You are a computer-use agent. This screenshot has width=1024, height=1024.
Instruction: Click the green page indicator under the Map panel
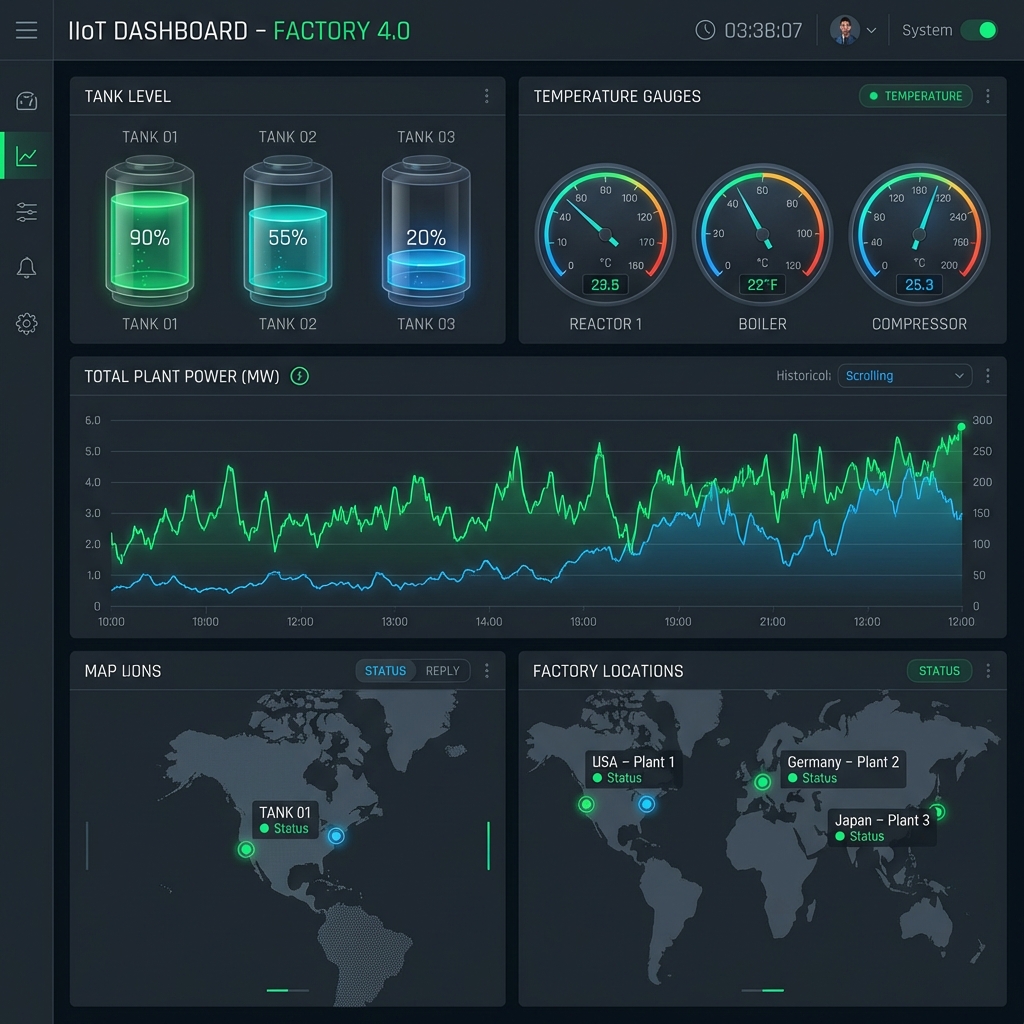[277, 991]
